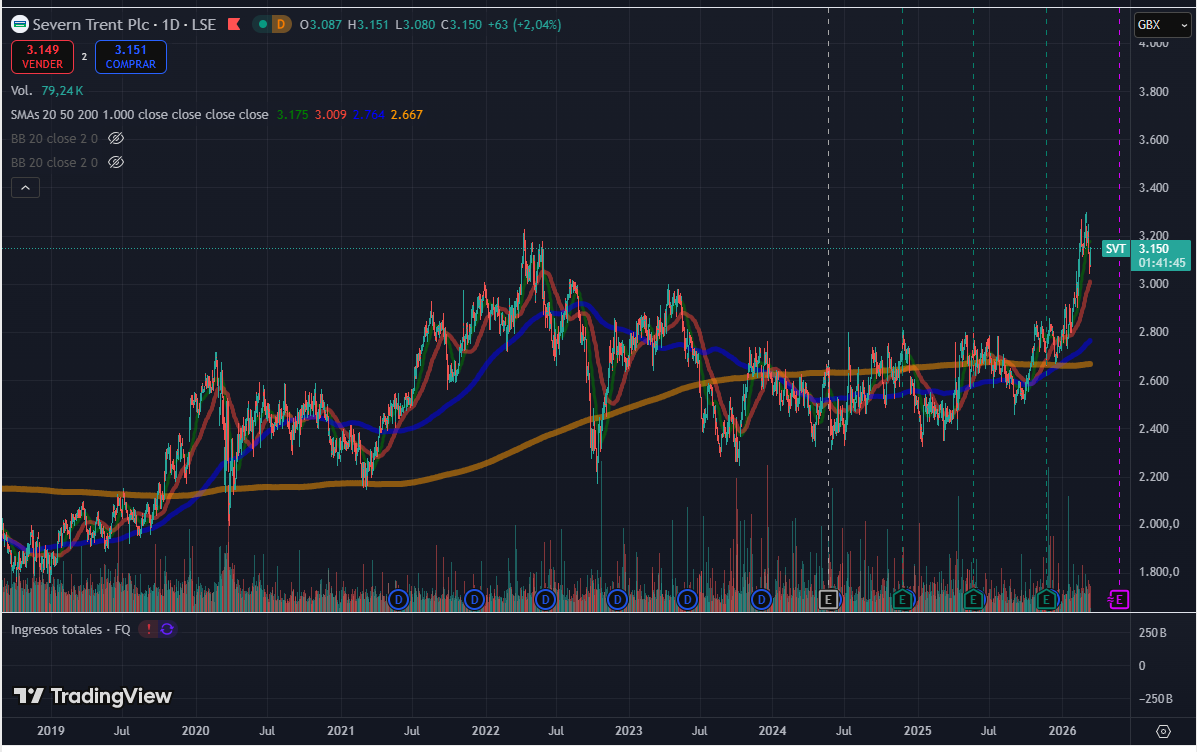Viewport: 1197px width, 752px height.
Task: Click the orange D delayed-data badge
Action: pyautogui.click(x=281, y=24)
